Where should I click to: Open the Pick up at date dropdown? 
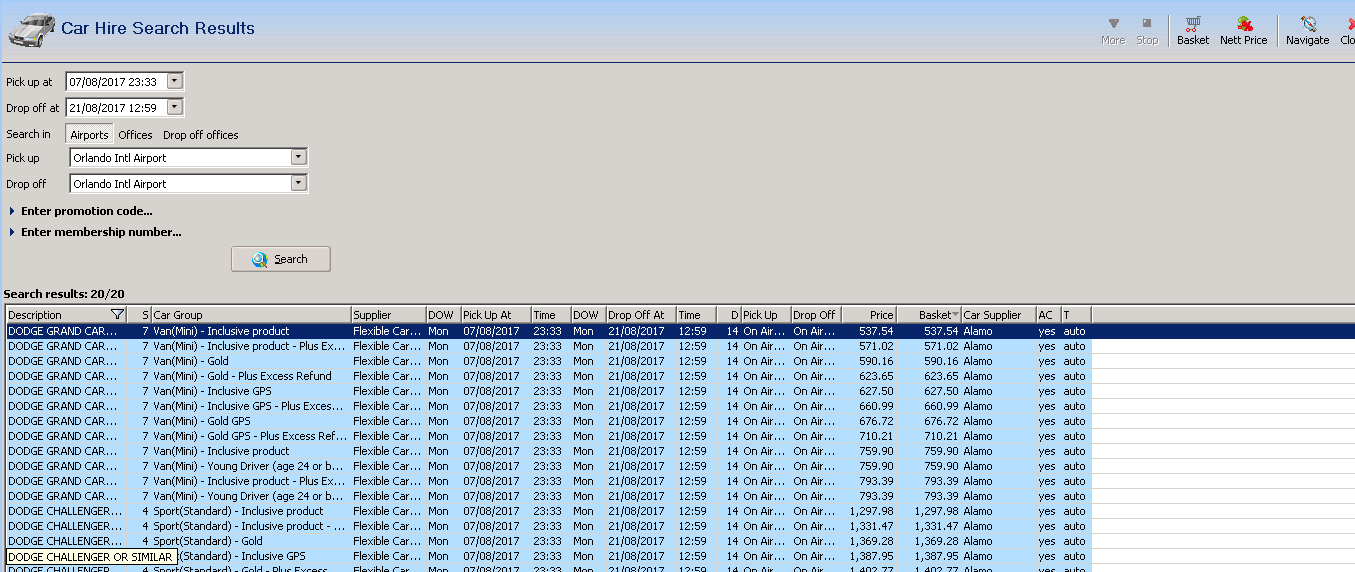pos(175,82)
